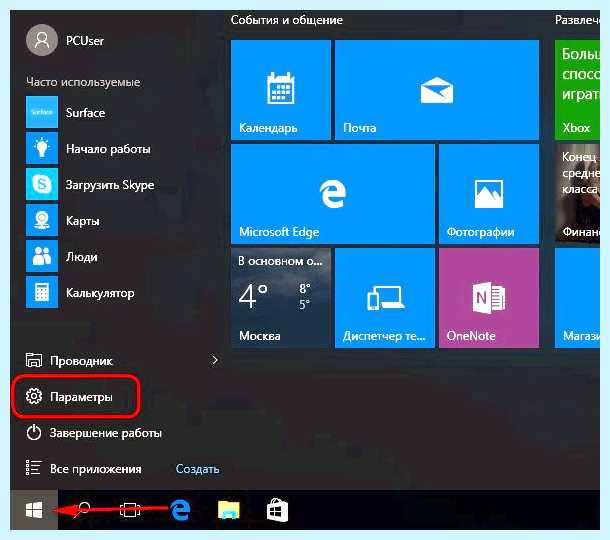Click the Калькулятор label
Image resolution: width=610 pixels, height=540 pixels.
tap(100, 293)
